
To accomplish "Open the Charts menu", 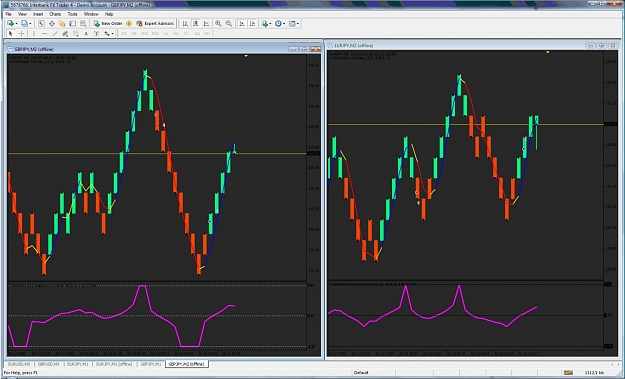I will click(x=55, y=14).
